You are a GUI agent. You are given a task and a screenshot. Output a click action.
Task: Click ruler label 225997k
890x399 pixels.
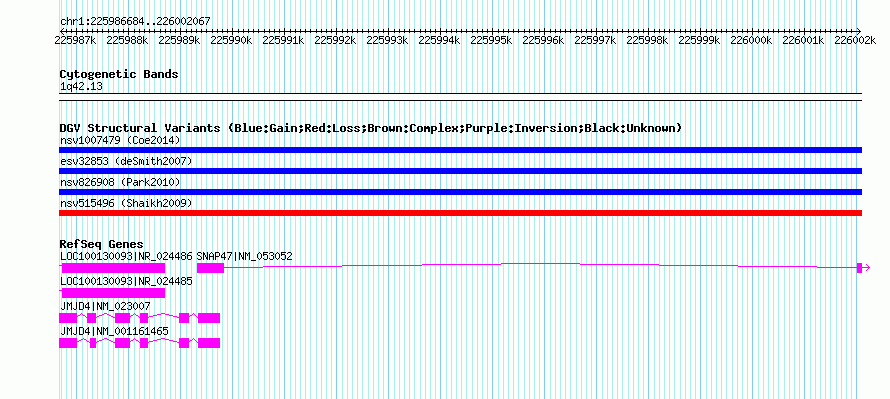point(595,40)
